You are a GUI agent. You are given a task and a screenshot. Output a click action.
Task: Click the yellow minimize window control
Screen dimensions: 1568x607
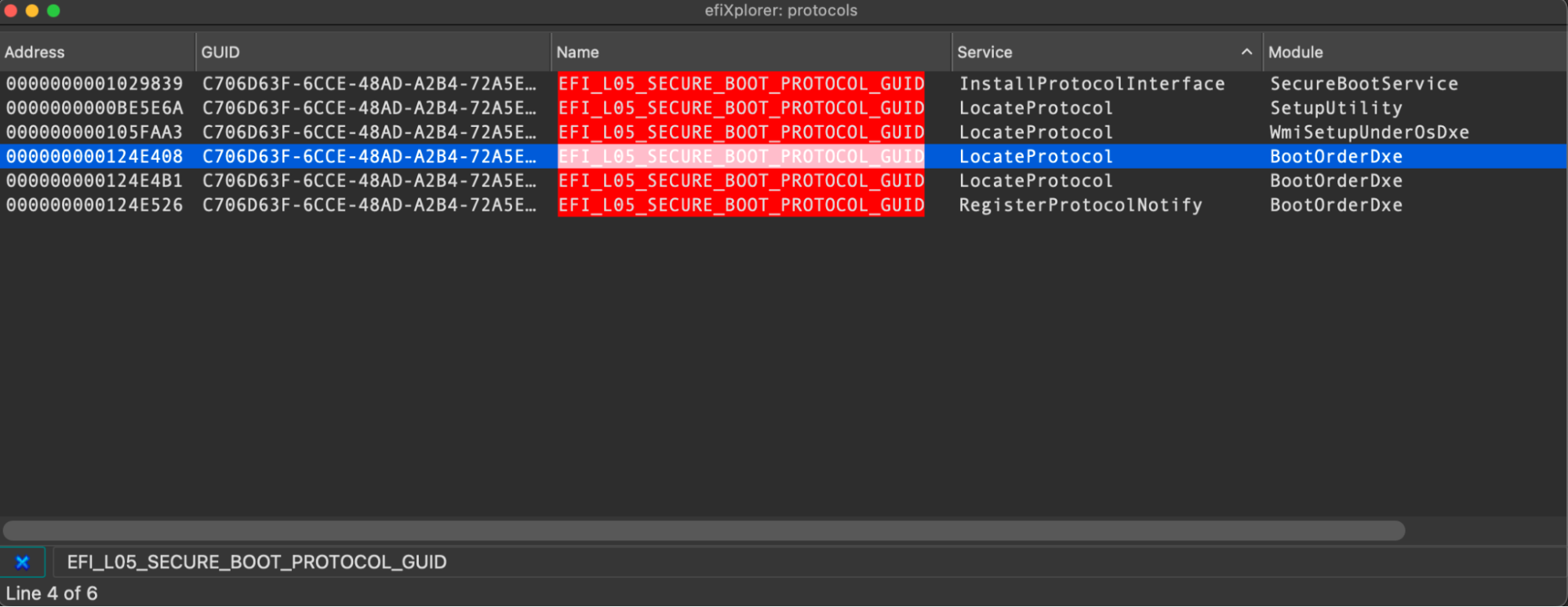point(32,11)
